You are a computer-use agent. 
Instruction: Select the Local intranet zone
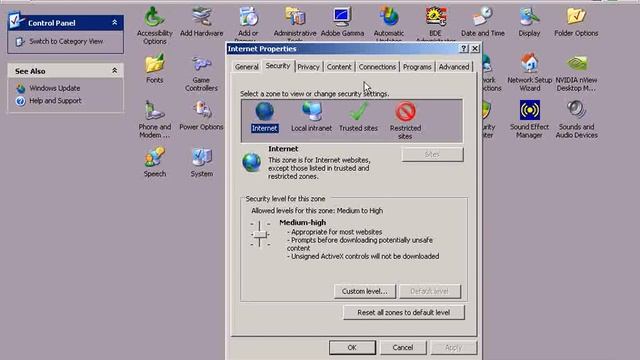pos(311,117)
